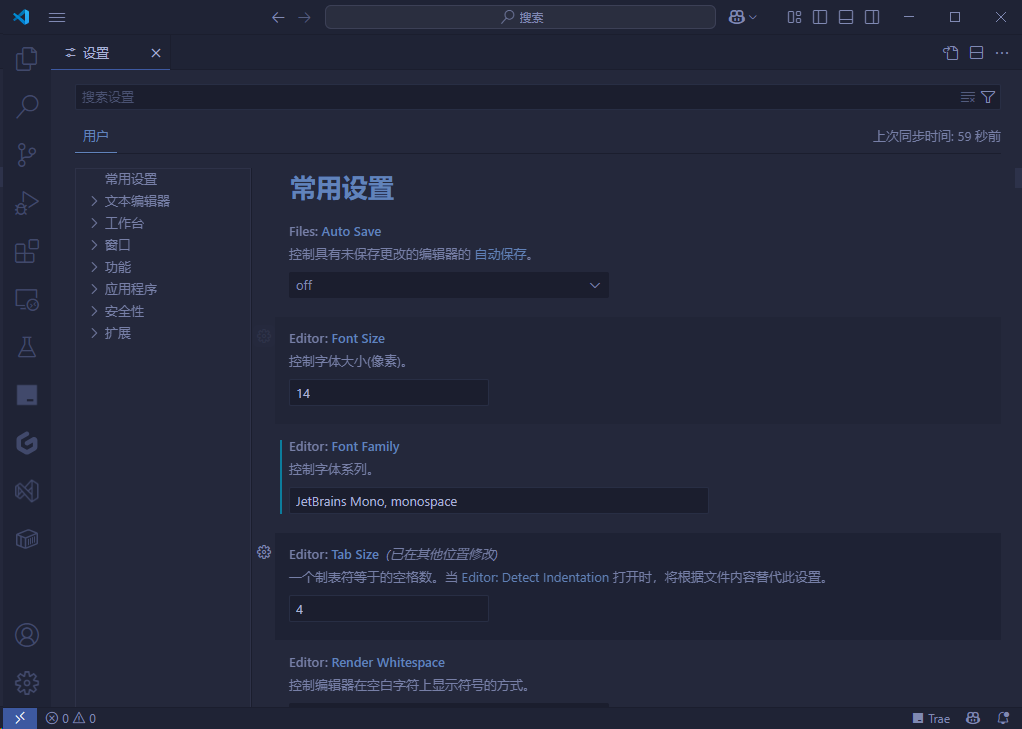The width and height of the screenshot is (1022, 729).
Task: Click the Trae status bar item
Action: [x=931, y=718]
